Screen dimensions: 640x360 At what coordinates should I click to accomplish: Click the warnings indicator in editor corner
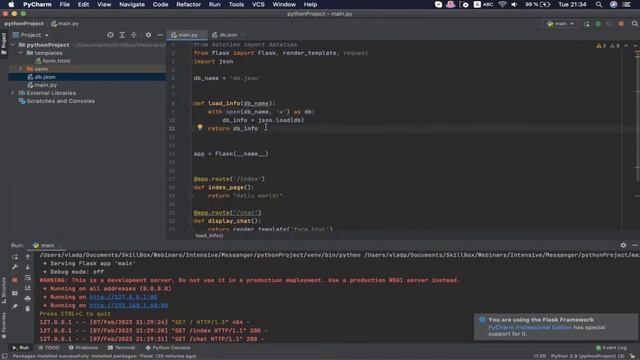click(608, 46)
